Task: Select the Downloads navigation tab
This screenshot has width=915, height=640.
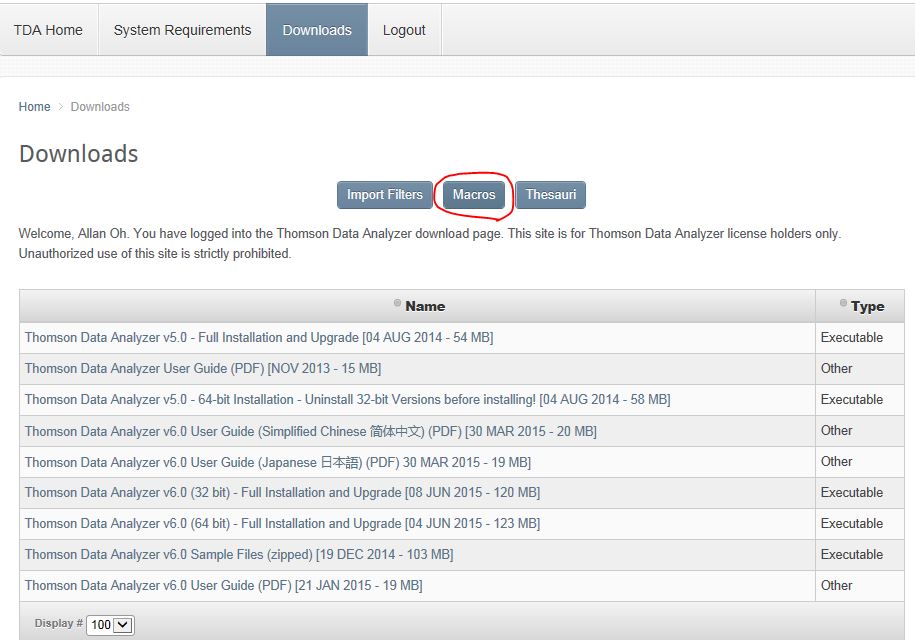Action: click(317, 30)
